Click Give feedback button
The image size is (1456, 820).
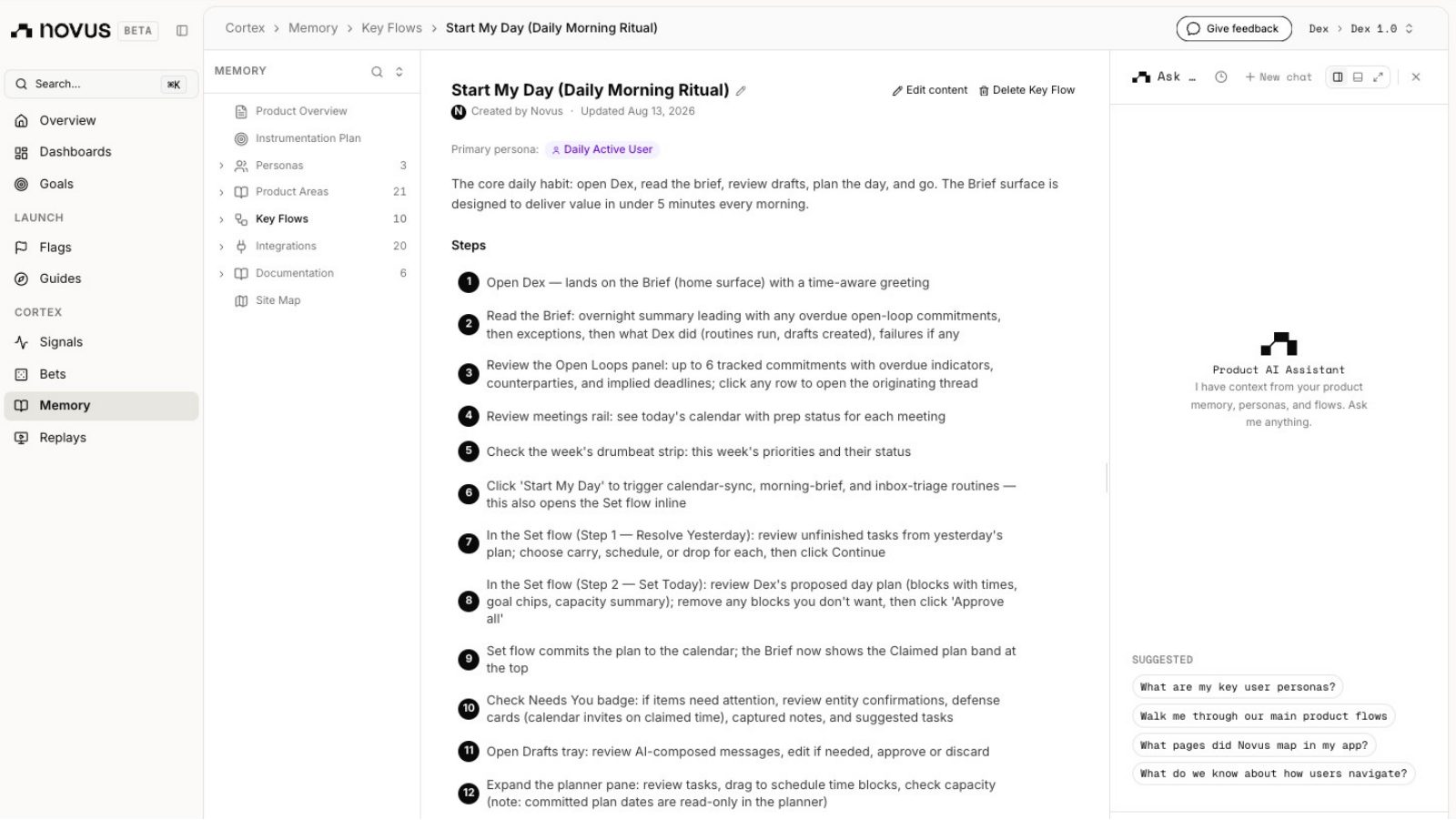coord(1233,29)
